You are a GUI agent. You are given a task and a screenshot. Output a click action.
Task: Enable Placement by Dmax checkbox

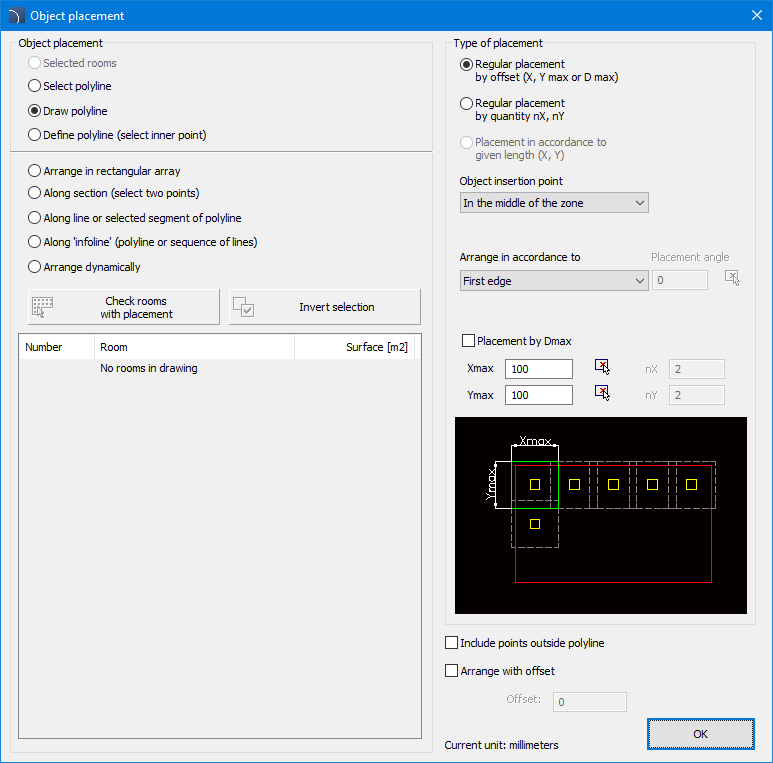point(468,341)
